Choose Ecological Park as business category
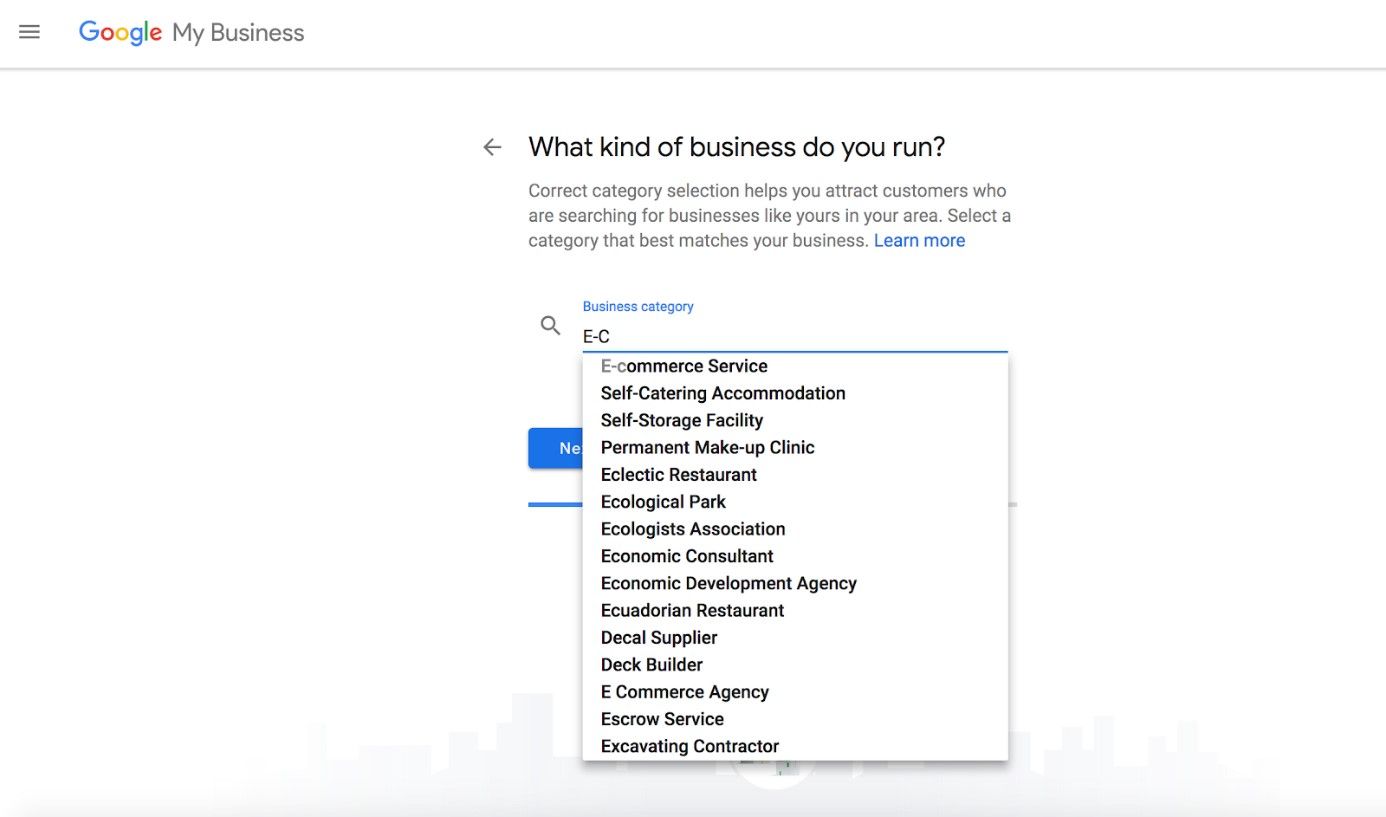 click(663, 501)
